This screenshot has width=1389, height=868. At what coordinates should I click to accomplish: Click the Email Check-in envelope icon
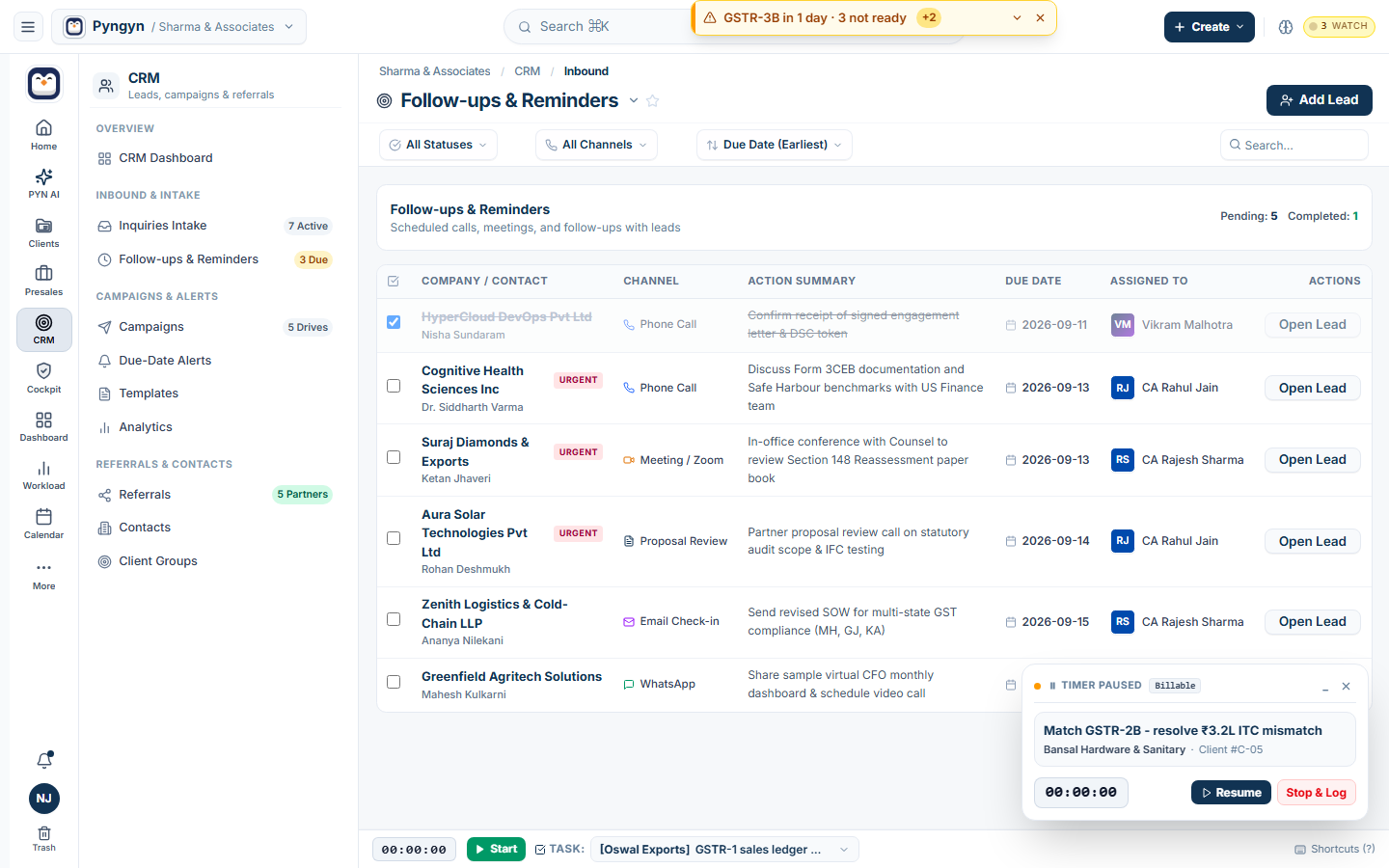629,622
